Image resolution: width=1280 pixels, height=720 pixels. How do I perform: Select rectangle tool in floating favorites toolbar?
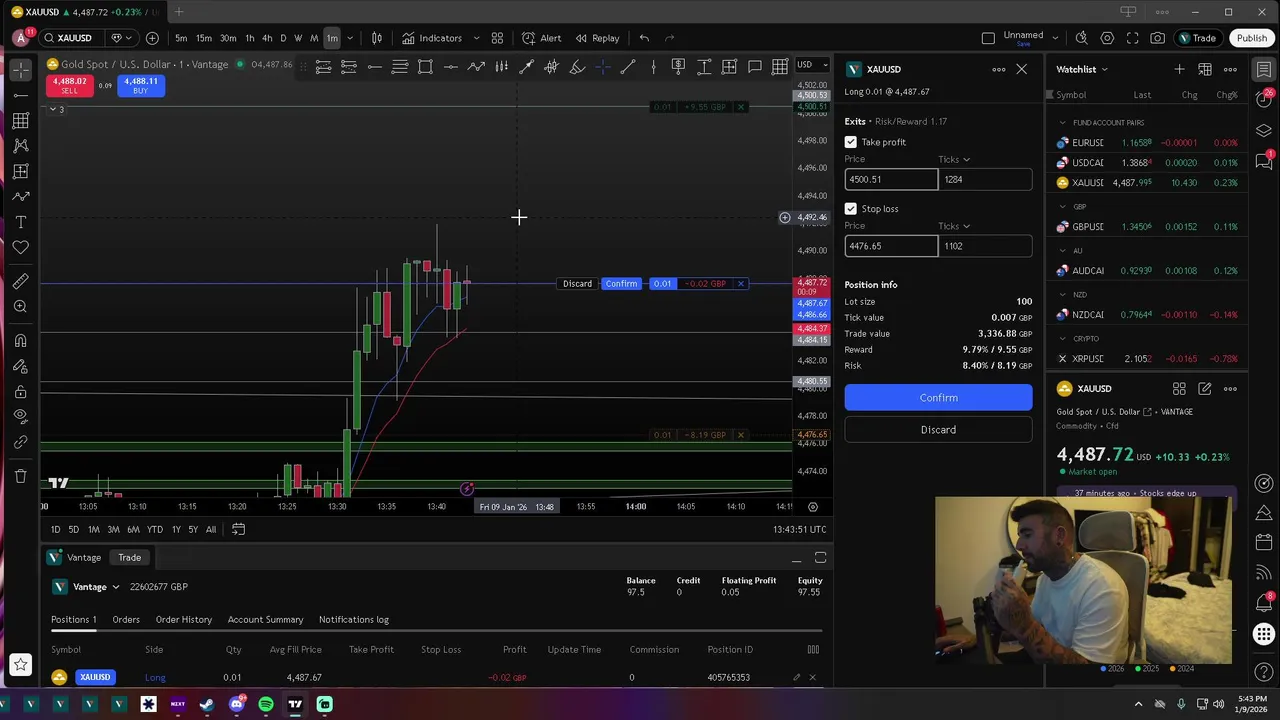(x=425, y=67)
